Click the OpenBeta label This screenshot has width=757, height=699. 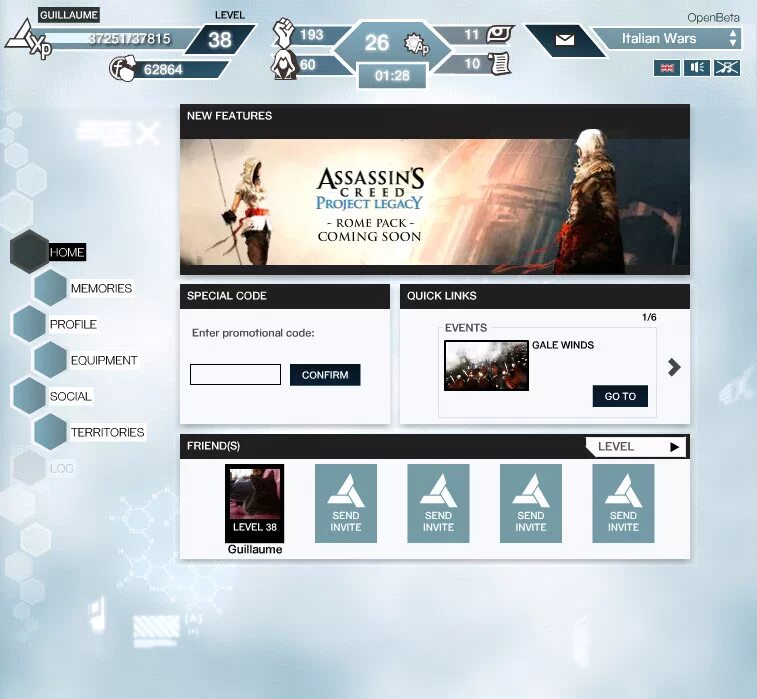point(713,18)
